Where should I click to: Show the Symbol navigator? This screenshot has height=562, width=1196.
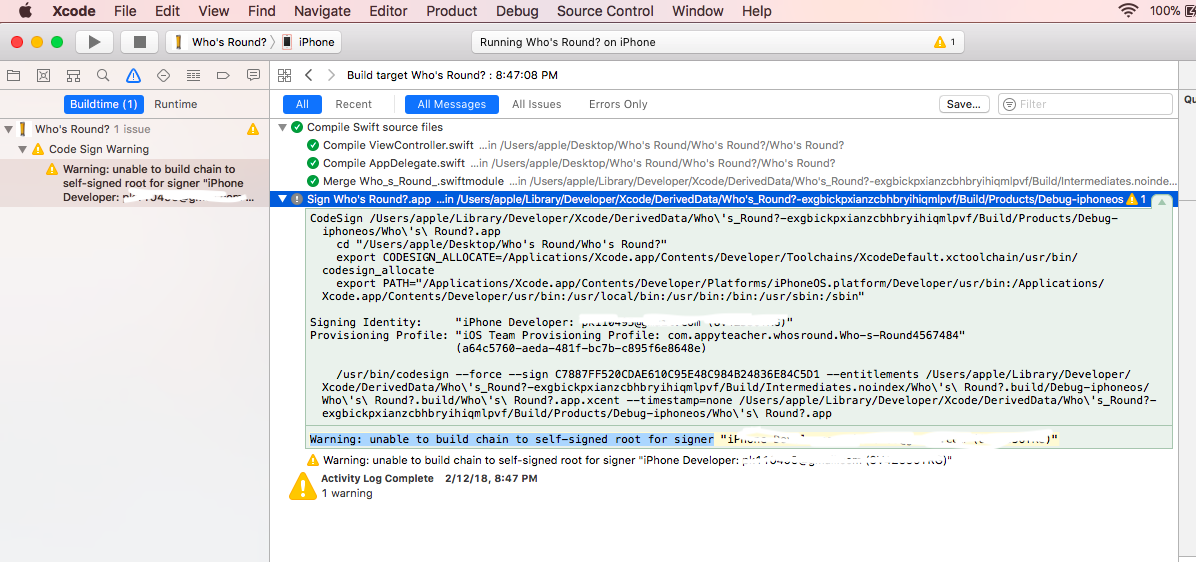(73, 75)
